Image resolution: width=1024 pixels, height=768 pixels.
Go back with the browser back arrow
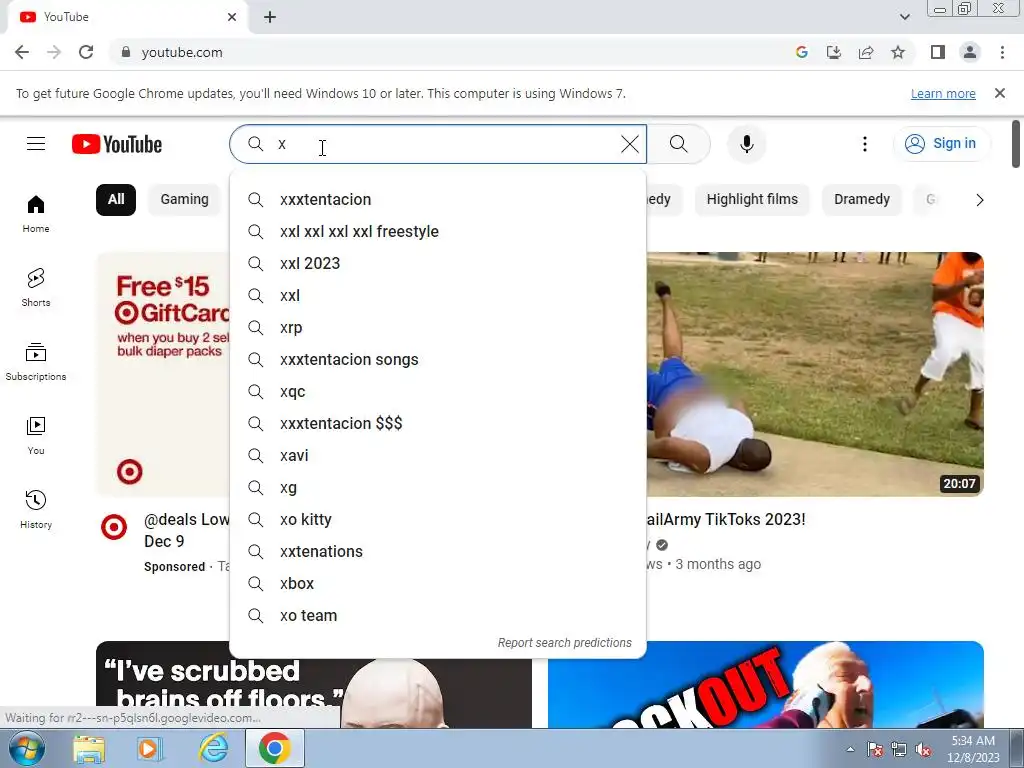coord(22,52)
